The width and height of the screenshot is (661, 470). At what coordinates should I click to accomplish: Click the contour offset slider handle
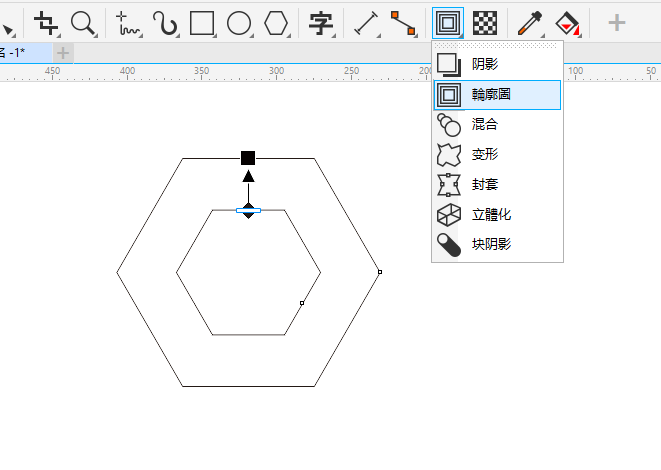pyautogui.click(x=248, y=210)
